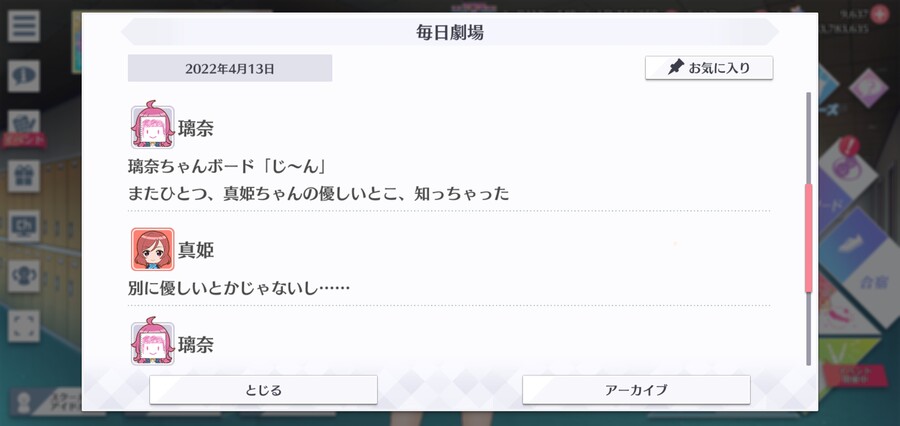The width and height of the screenshot is (900, 426).
Task: Click the scrollbar track below the thumb
Action: [x=809, y=328]
